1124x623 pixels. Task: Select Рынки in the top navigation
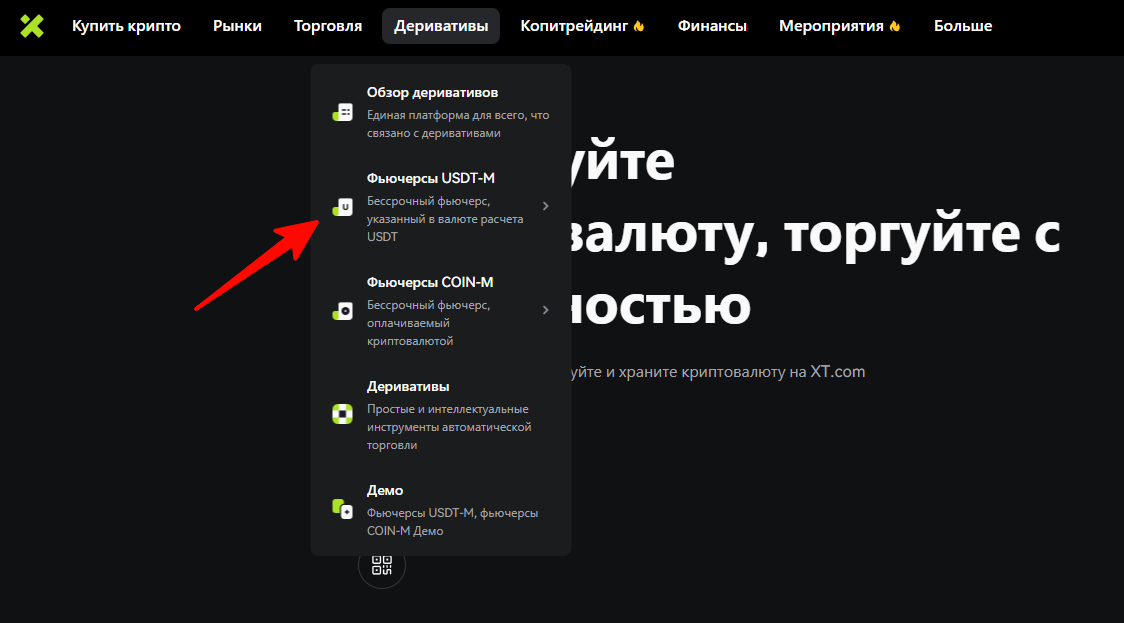(x=237, y=26)
